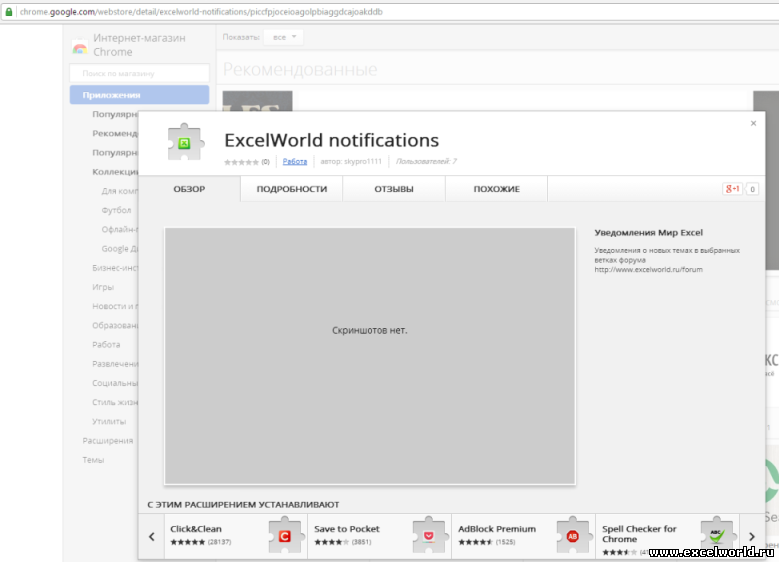Open the Утилиты category in sidebar
The image size is (779, 562).
[109, 422]
